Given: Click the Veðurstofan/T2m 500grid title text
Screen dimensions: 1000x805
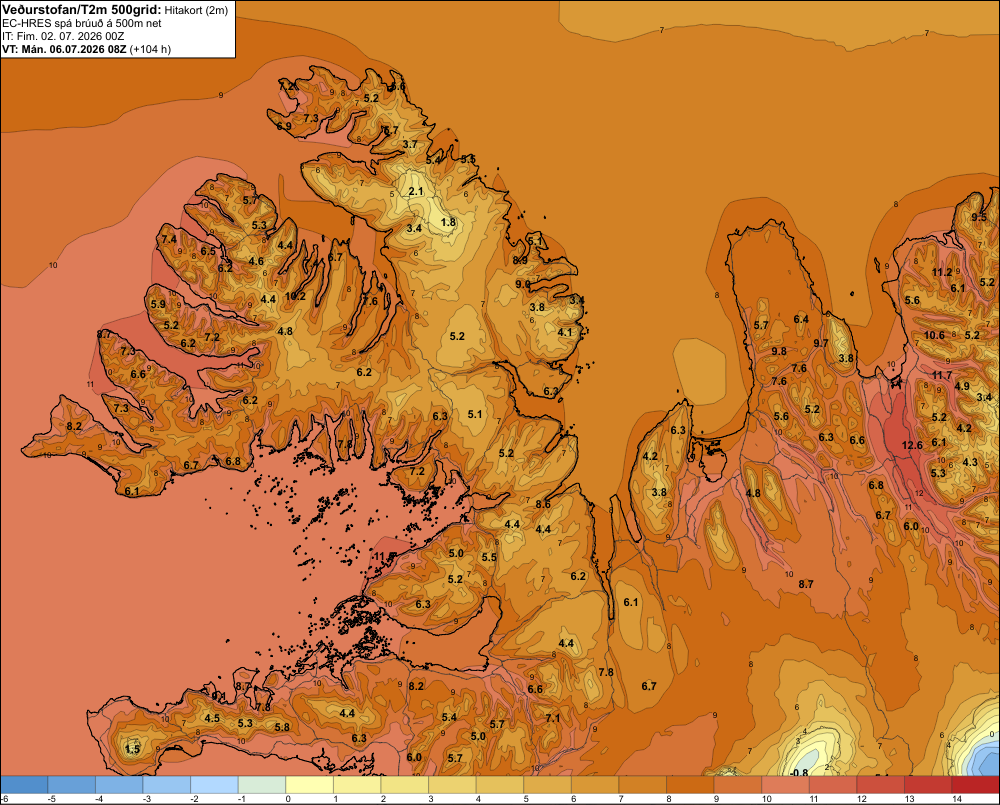Looking at the screenshot, I should click(x=82, y=10).
